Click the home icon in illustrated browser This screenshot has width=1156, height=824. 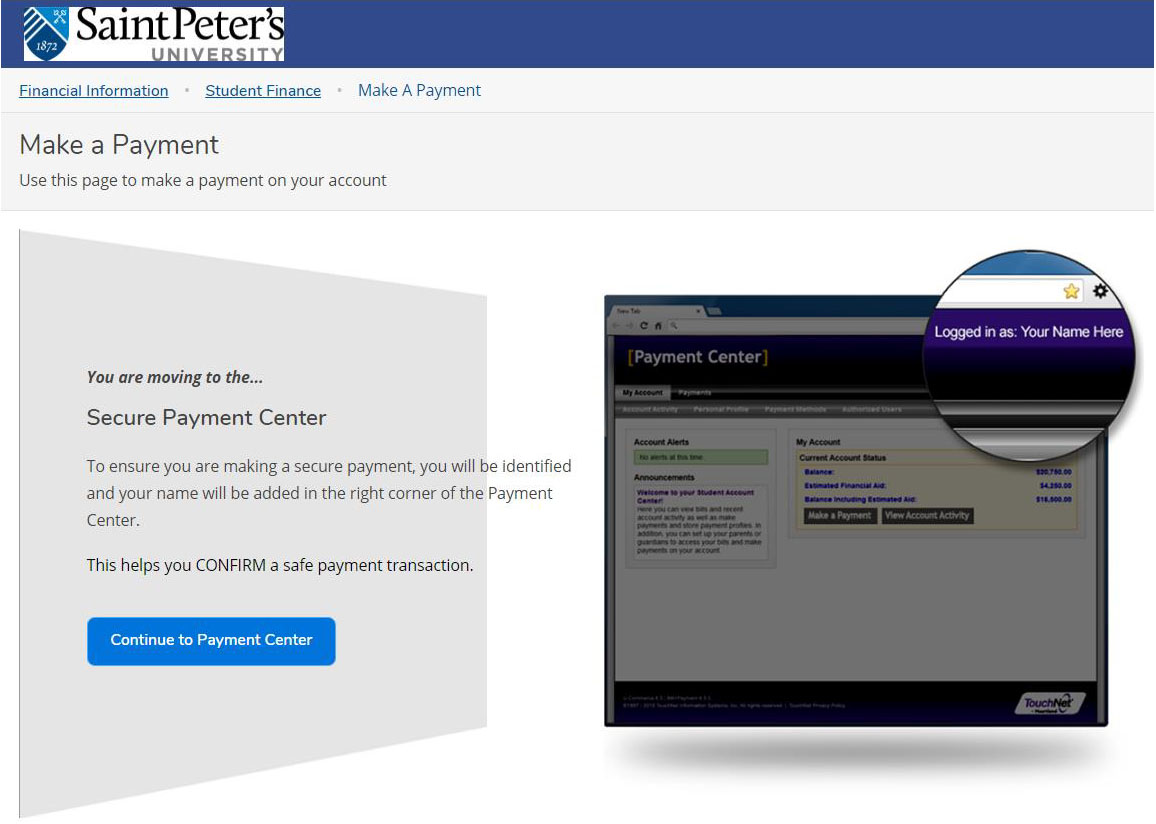[x=657, y=325]
